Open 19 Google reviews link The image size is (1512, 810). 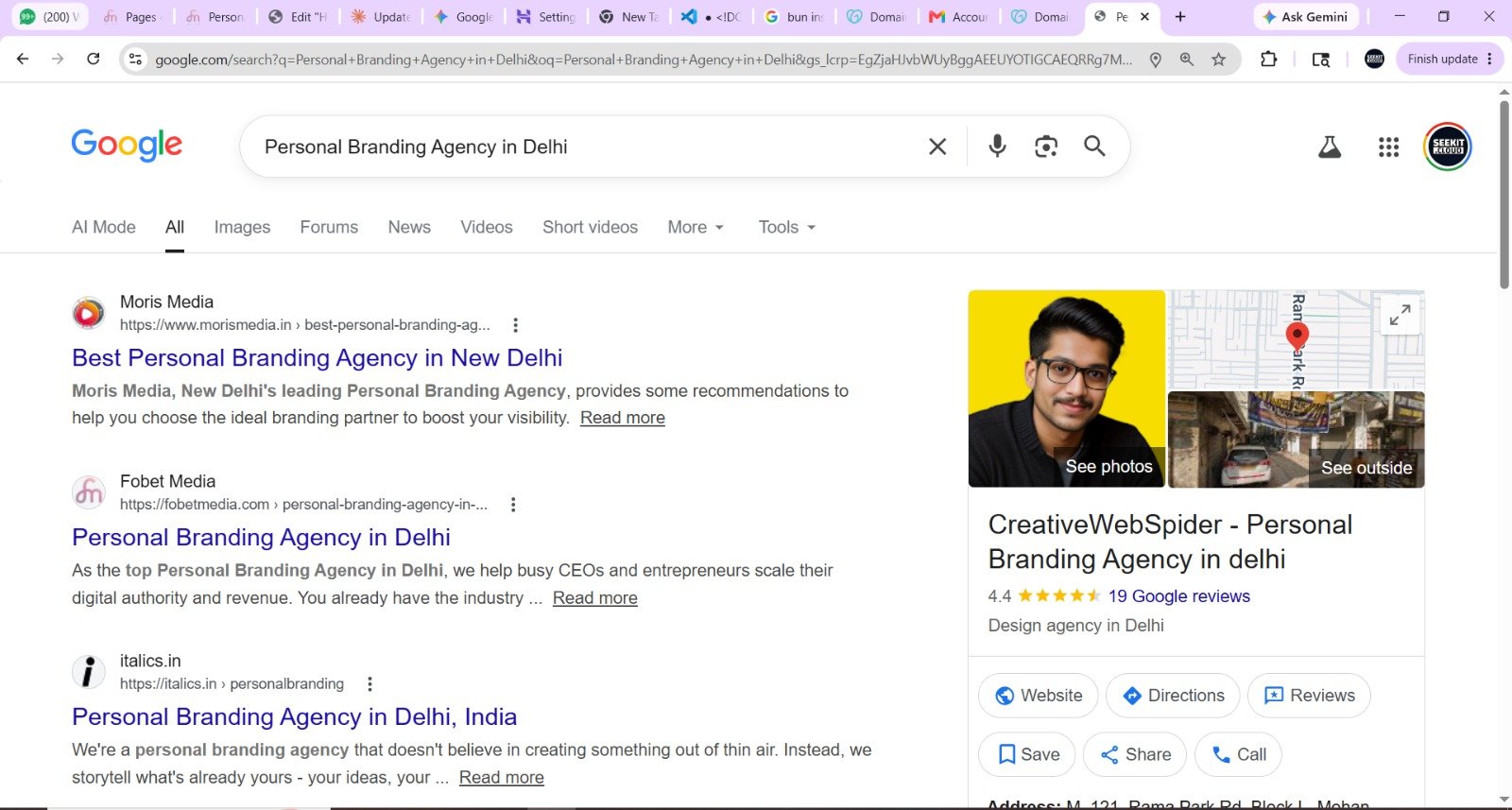tap(1179, 596)
